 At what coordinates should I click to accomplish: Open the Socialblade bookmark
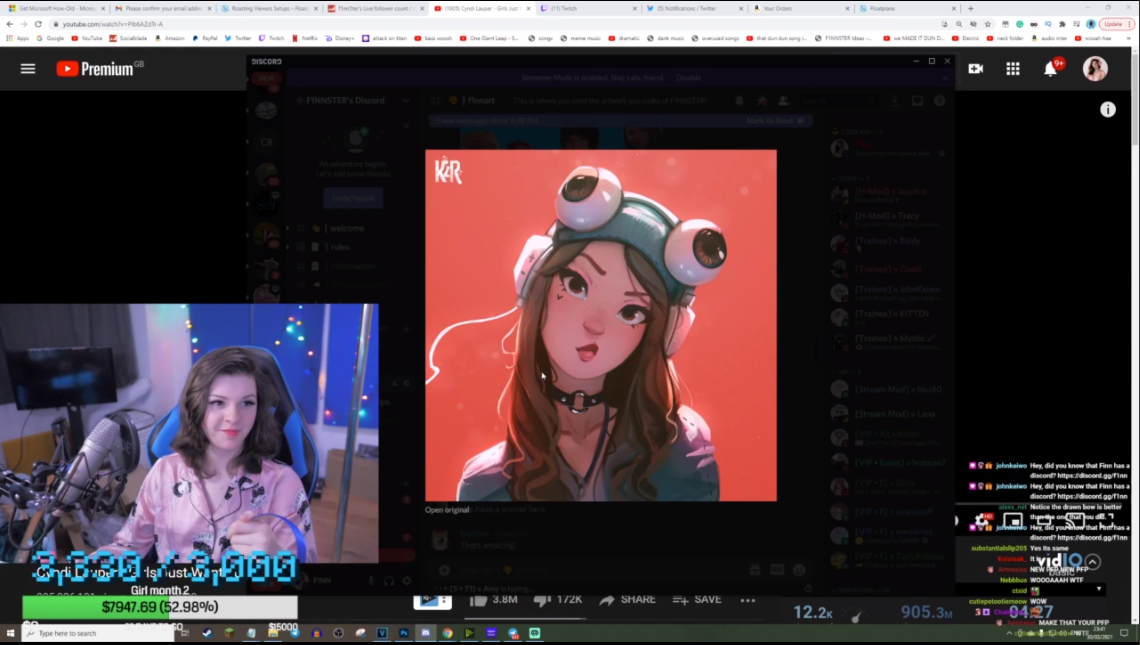click(129, 38)
